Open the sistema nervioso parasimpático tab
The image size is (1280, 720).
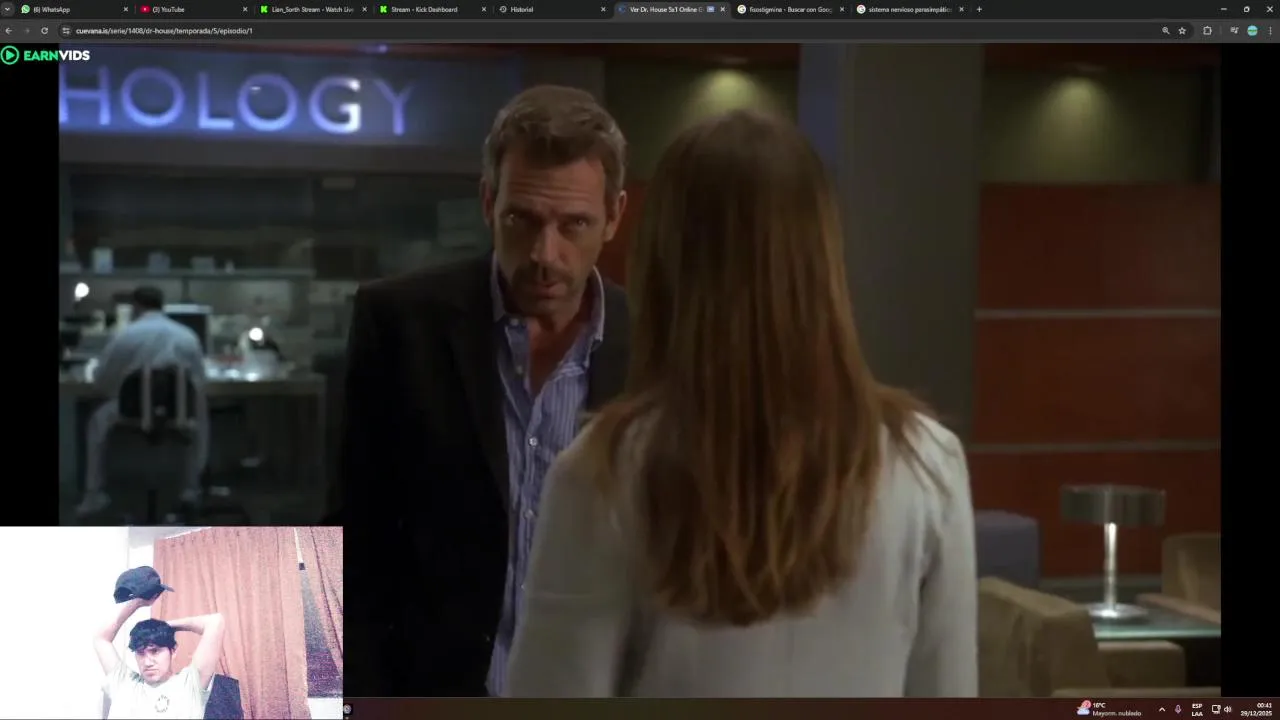909,9
